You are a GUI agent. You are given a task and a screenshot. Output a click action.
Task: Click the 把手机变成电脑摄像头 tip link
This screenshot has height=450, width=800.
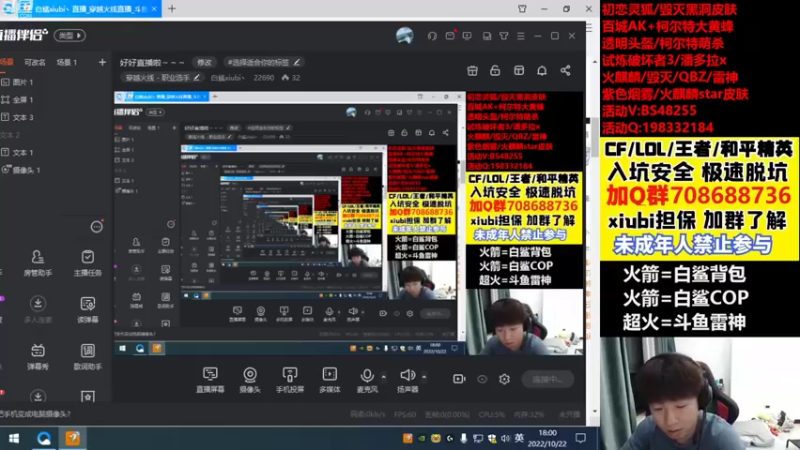tap(36, 414)
